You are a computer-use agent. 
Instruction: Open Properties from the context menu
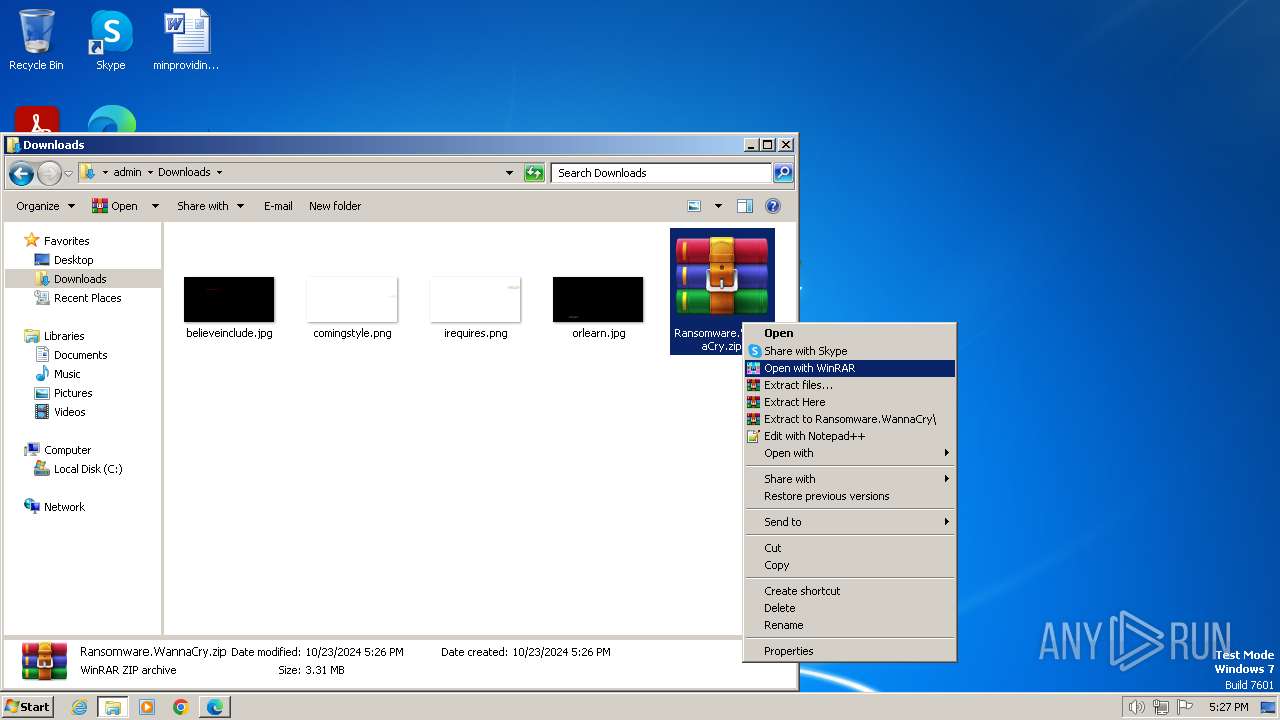coord(849,651)
